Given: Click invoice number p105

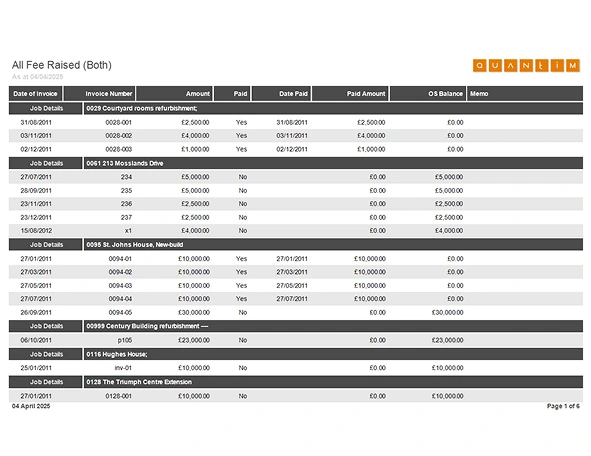Looking at the screenshot, I should tap(125, 340).
